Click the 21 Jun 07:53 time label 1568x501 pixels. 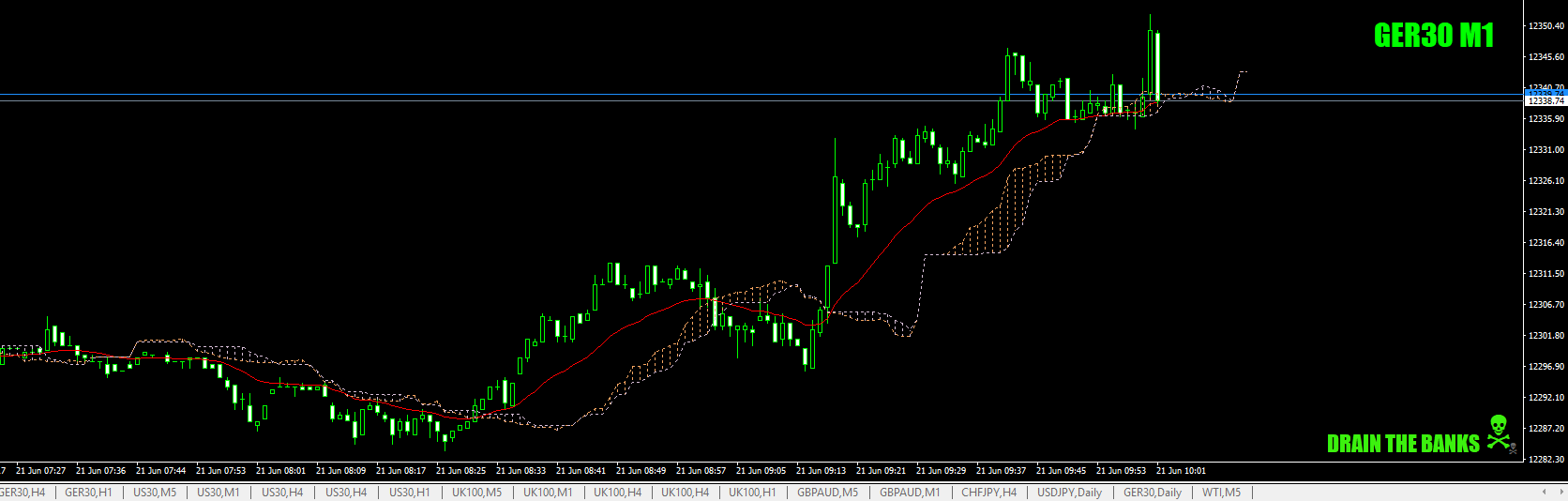coord(220,471)
